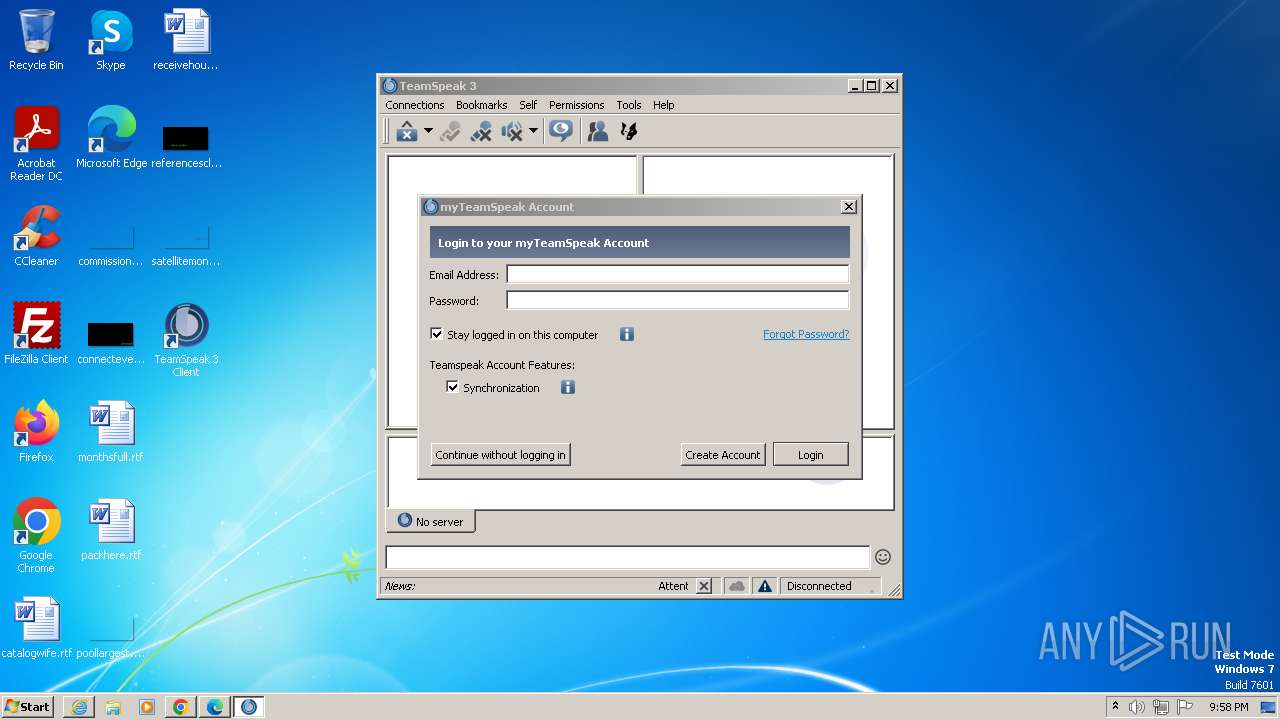Screen dimensions: 1280x720
Task: Click the Disconnected status text
Action: [819, 586]
